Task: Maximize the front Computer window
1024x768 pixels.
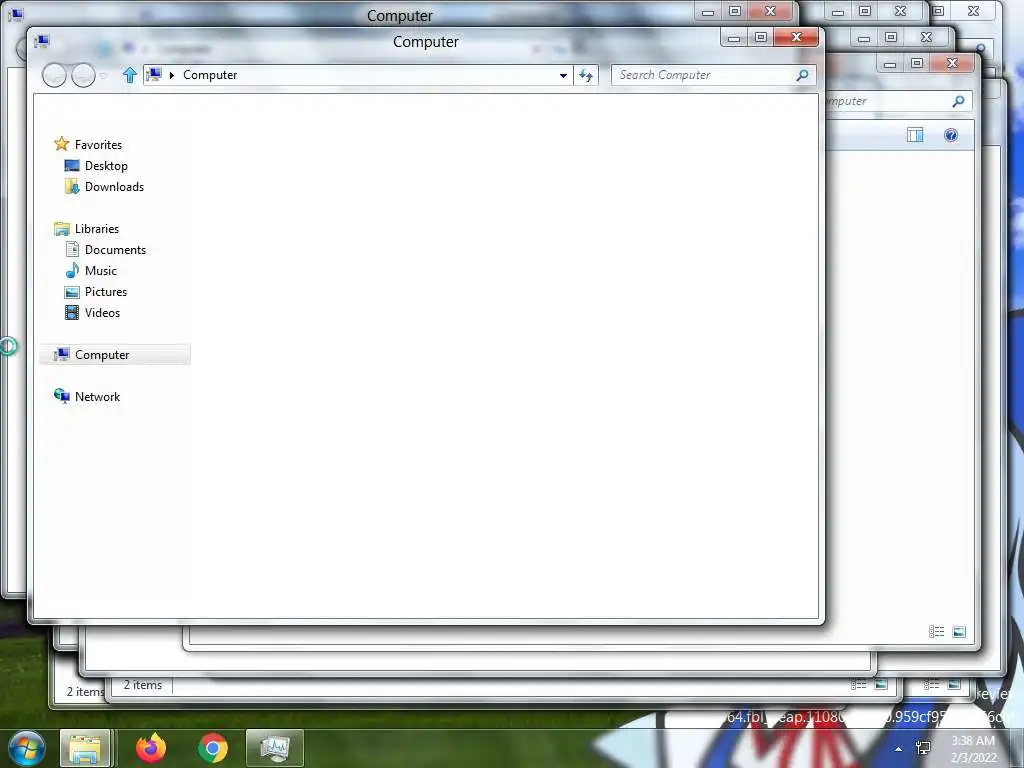Action: [x=761, y=38]
